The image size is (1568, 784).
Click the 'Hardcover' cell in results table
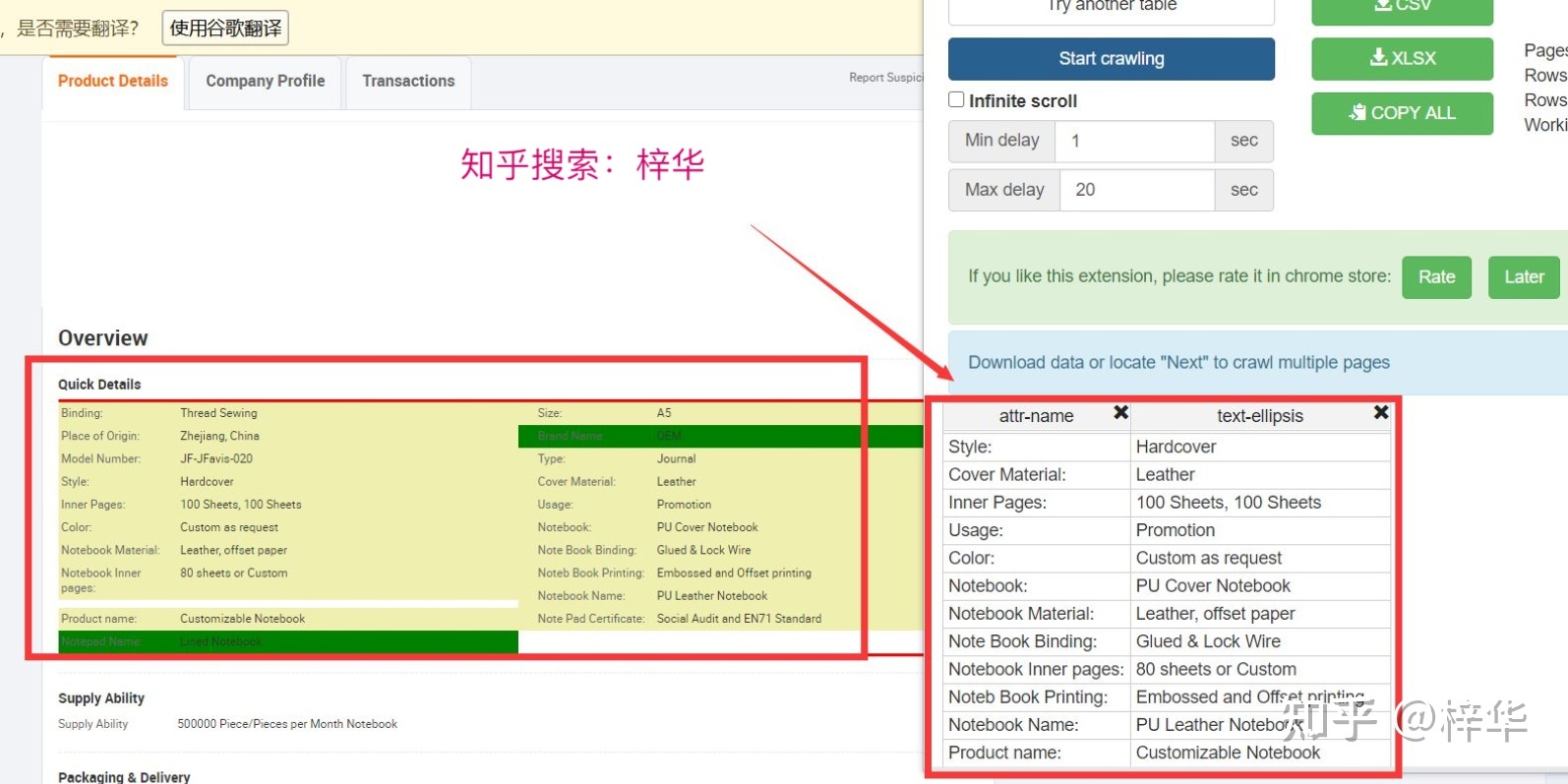coord(1260,447)
